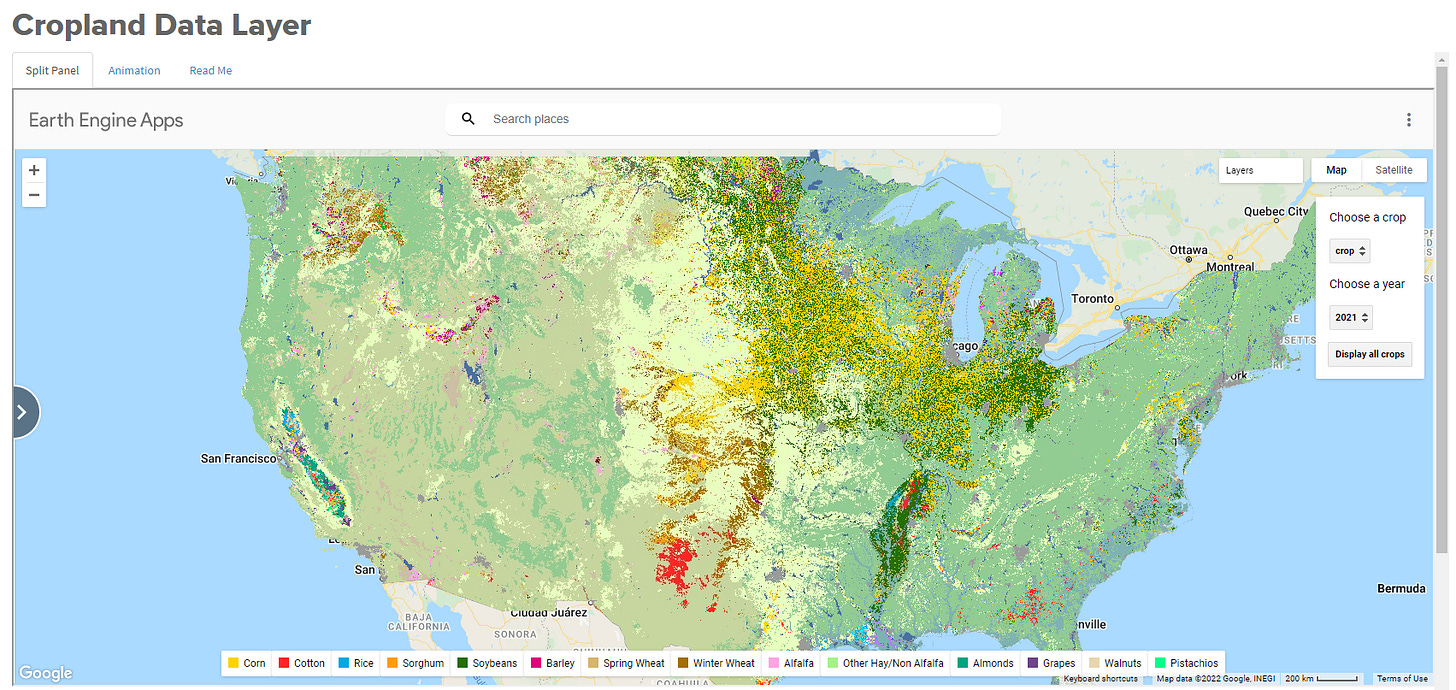Click the beige Walnuts legend swatch
Image resolution: width=1456 pixels, height=690 pixels.
click(1094, 663)
